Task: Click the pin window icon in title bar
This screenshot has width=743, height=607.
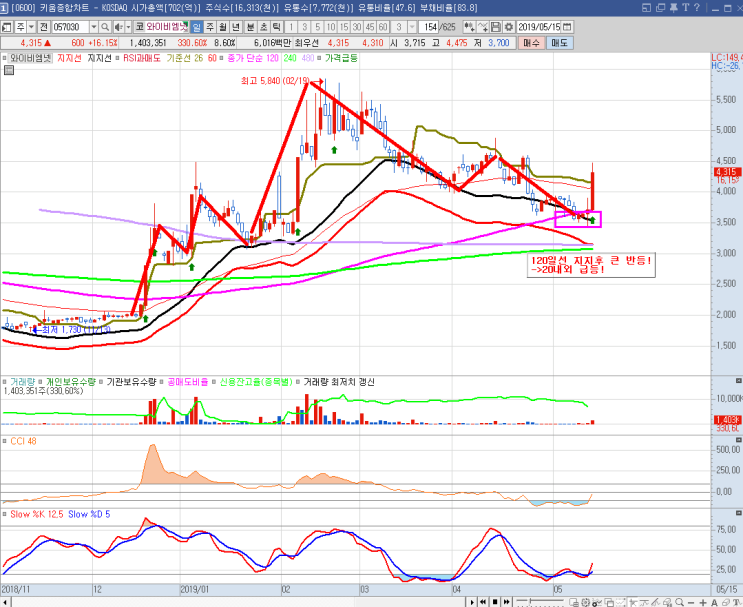Action: click(673, 7)
